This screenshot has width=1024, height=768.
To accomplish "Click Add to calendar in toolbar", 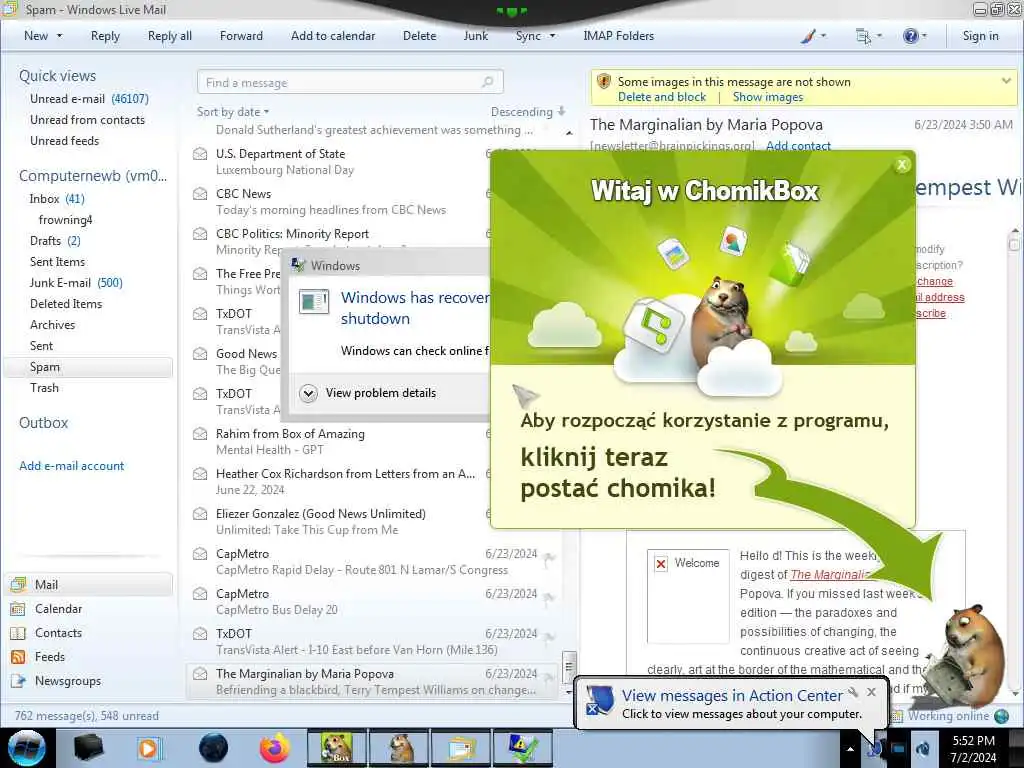I will coord(333,36).
